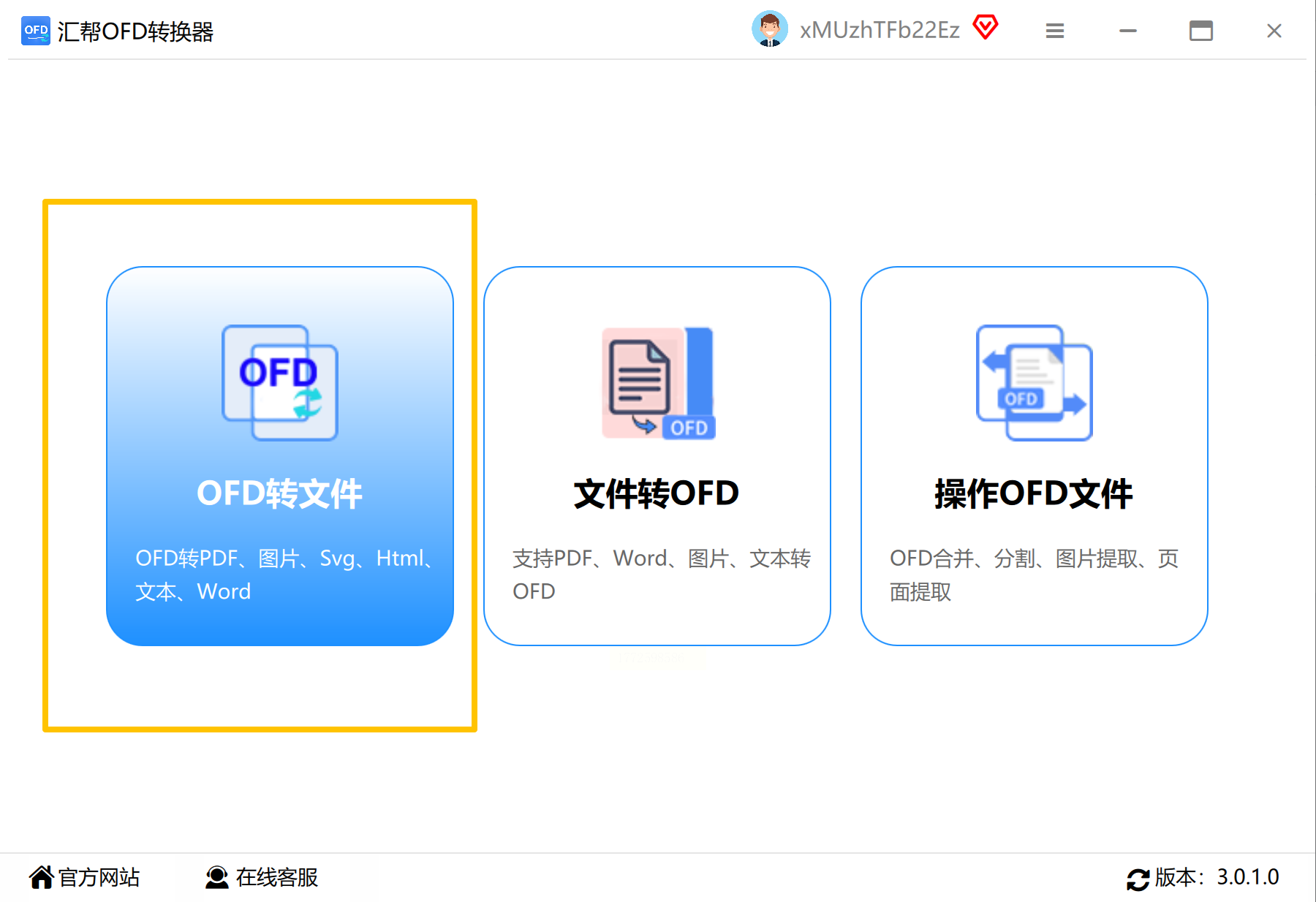Click the 版本: 3.0.1.0 text
This screenshot has width=1316, height=902.
pos(1217,877)
